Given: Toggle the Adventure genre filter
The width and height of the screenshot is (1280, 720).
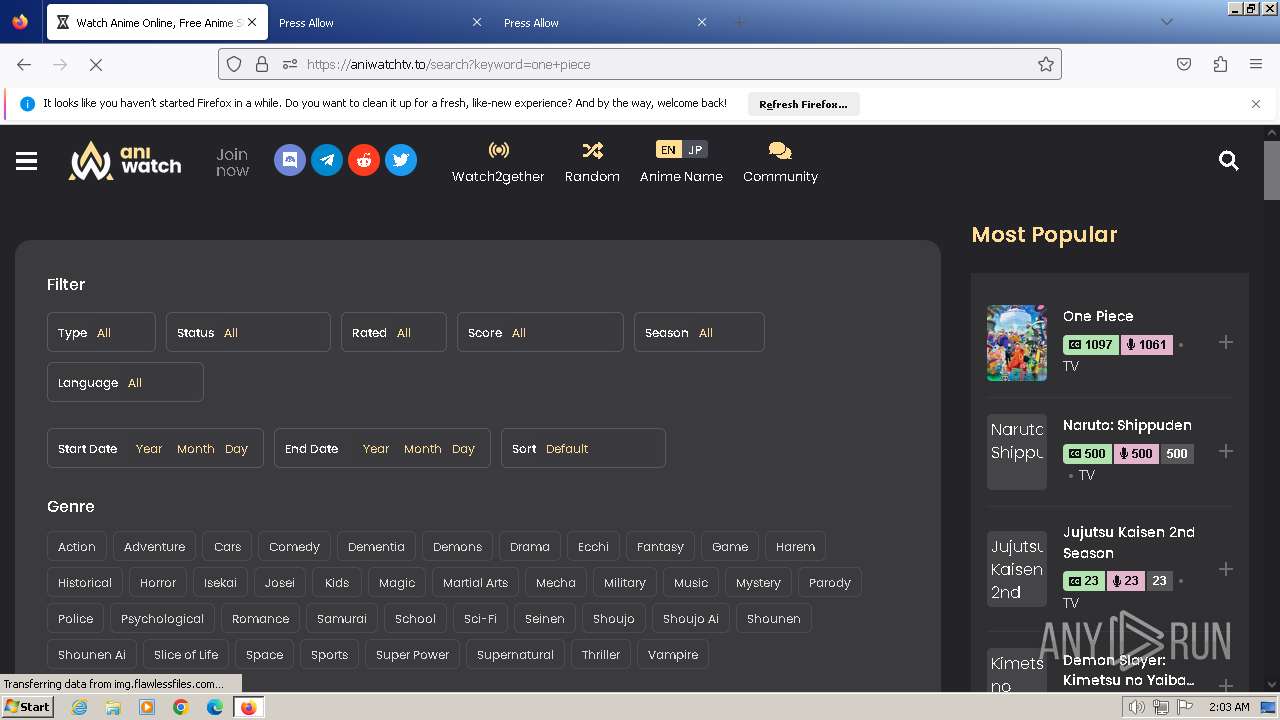Looking at the screenshot, I should pyautogui.click(x=154, y=547).
